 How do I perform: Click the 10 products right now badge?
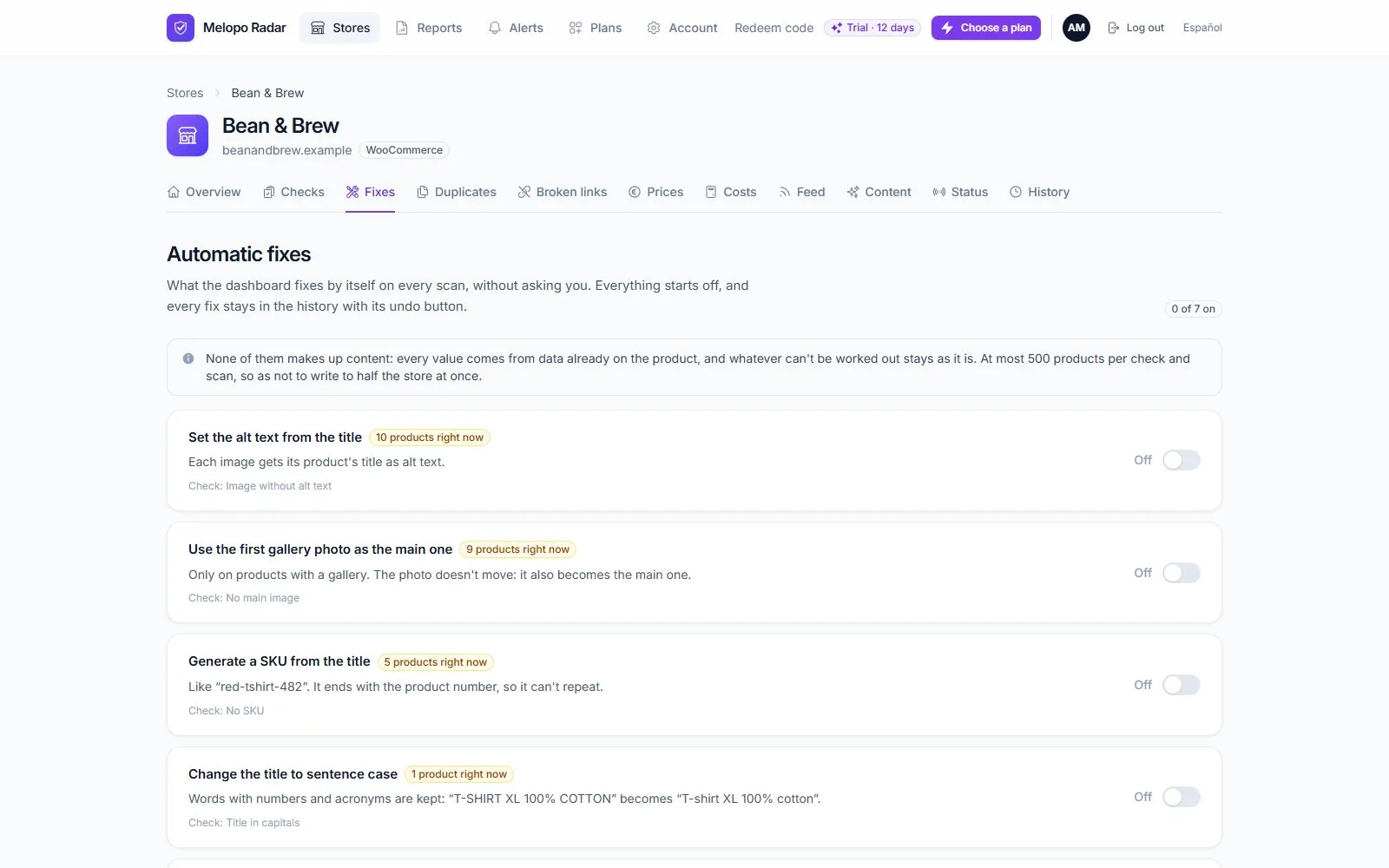tap(430, 437)
